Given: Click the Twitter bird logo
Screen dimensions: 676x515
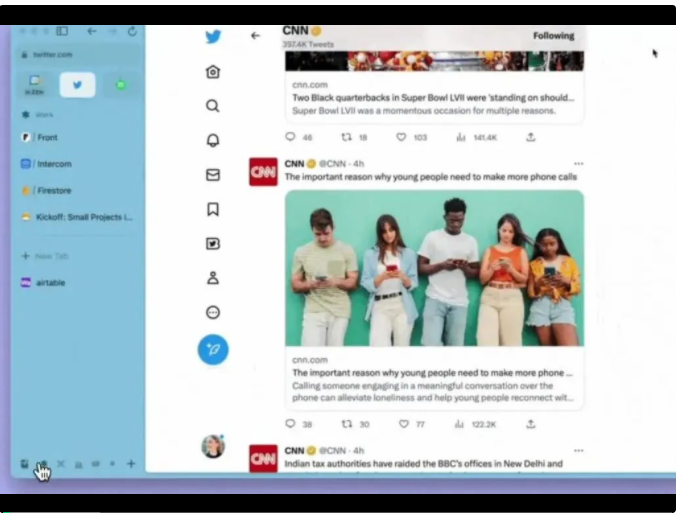Looking at the screenshot, I should [213, 36].
